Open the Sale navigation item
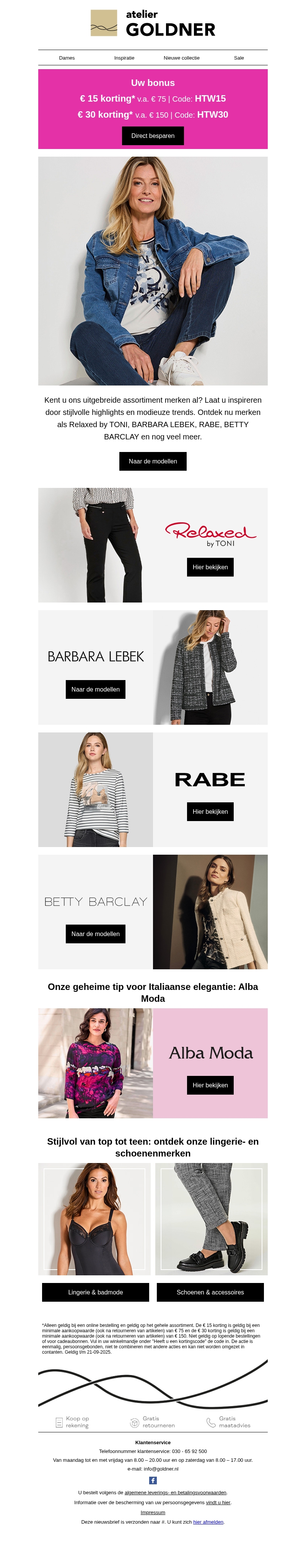 click(x=239, y=58)
